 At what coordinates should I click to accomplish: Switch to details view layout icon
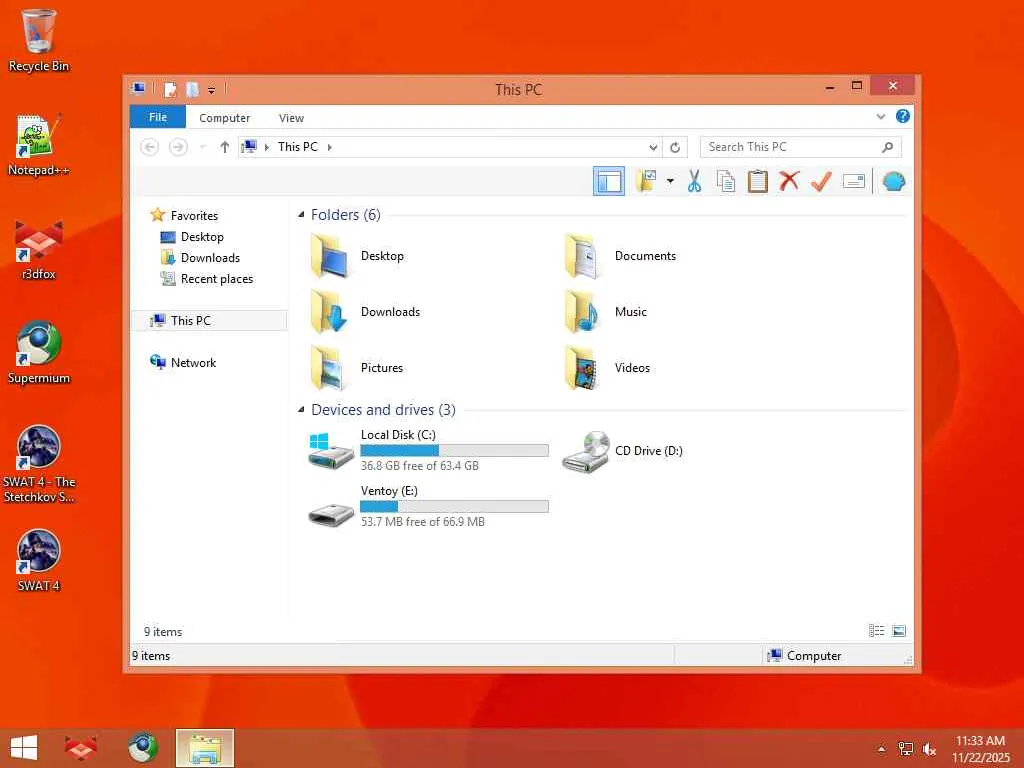coord(876,631)
